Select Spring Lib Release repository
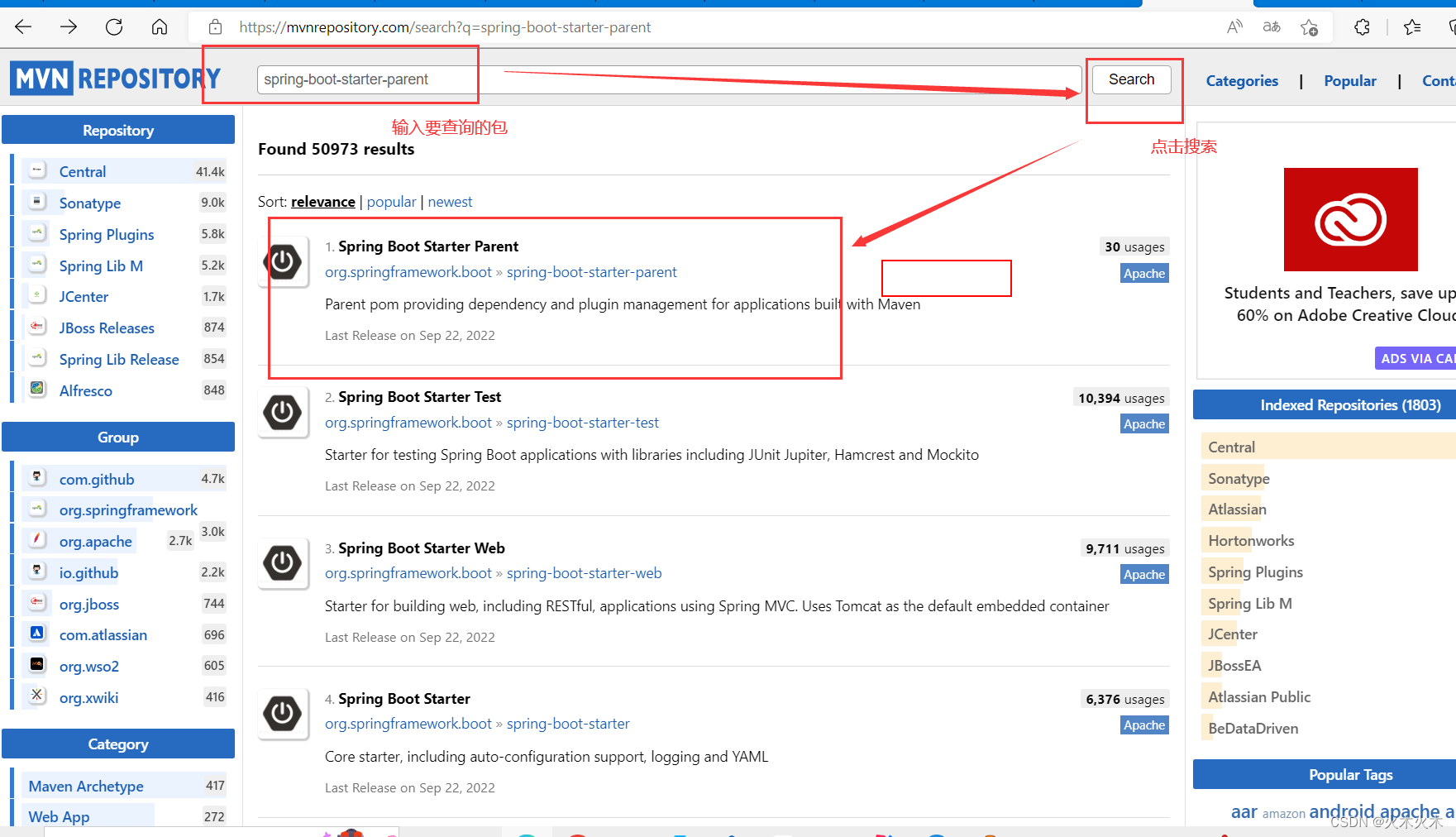 [119, 360]
